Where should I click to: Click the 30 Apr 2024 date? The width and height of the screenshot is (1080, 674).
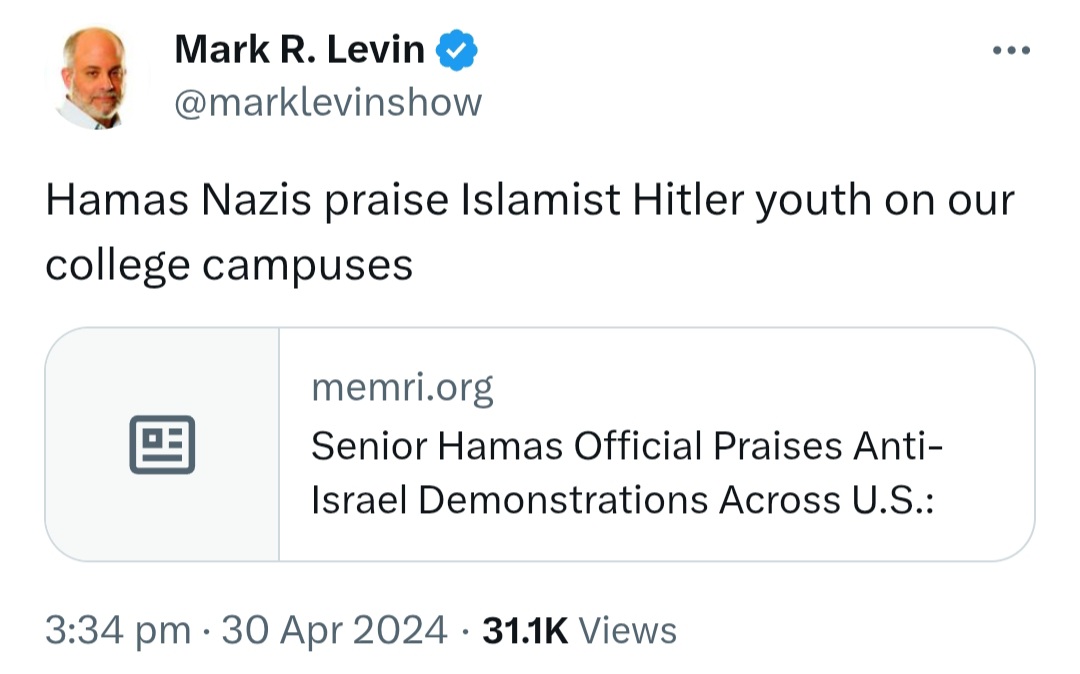tap(334, 631)
